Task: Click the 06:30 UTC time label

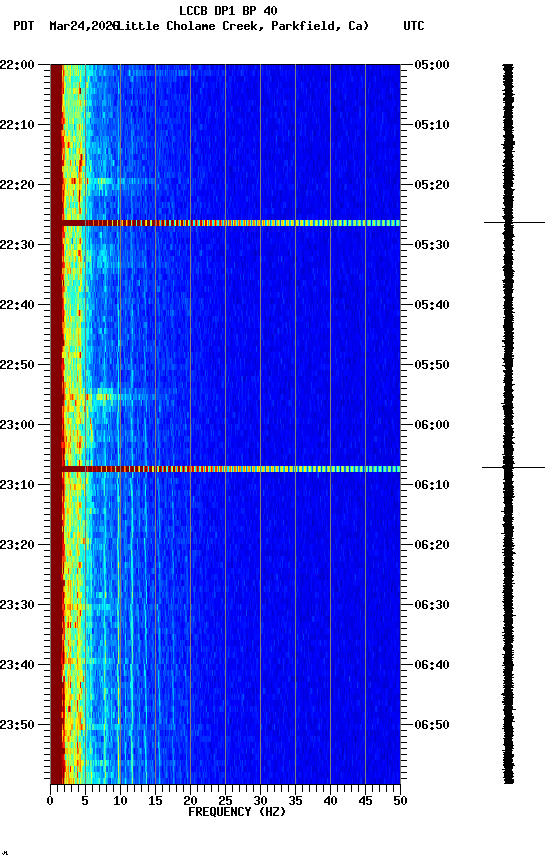Action: (x=432, y=605)
